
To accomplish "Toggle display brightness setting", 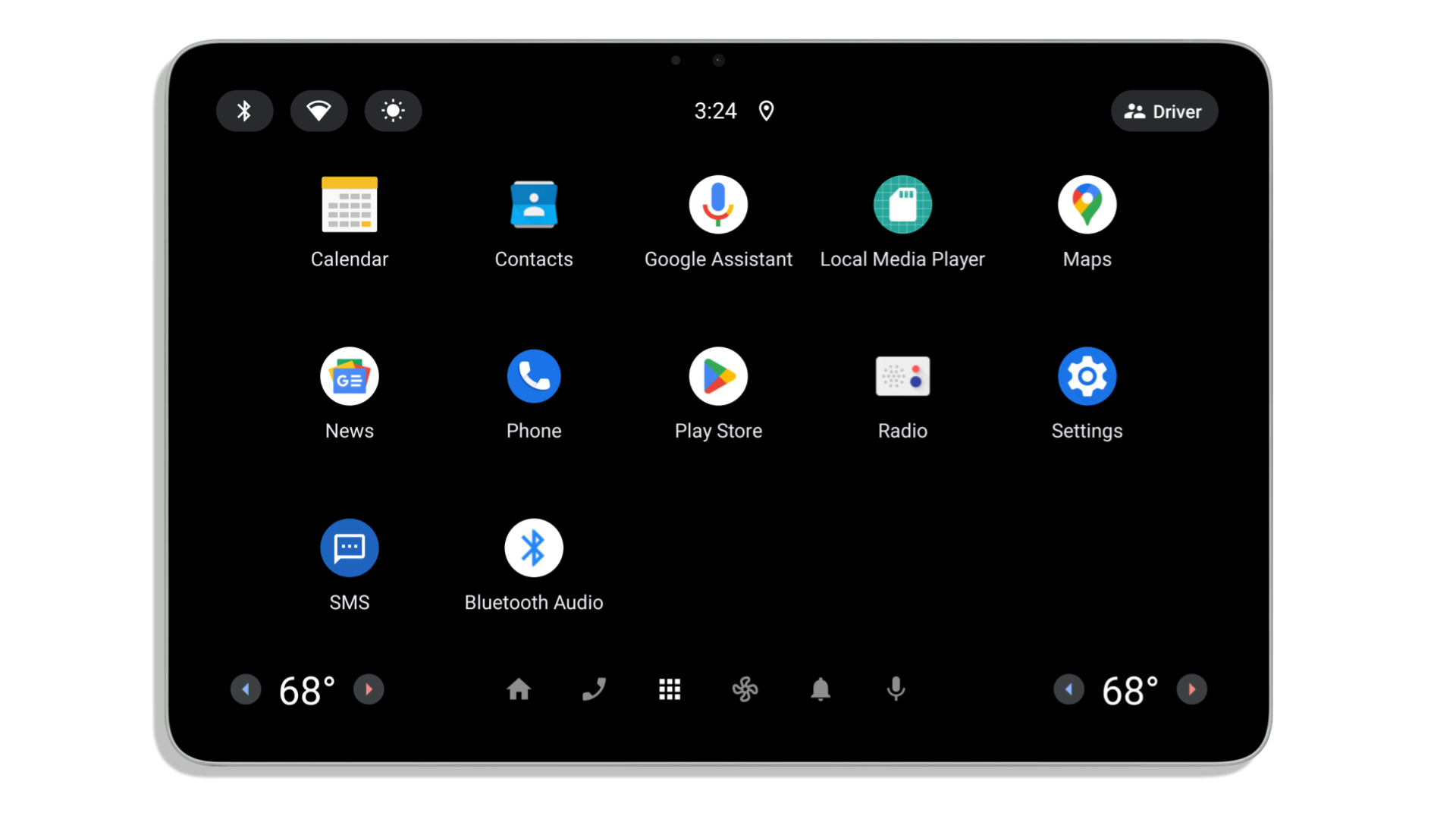I will pos(393,111).
